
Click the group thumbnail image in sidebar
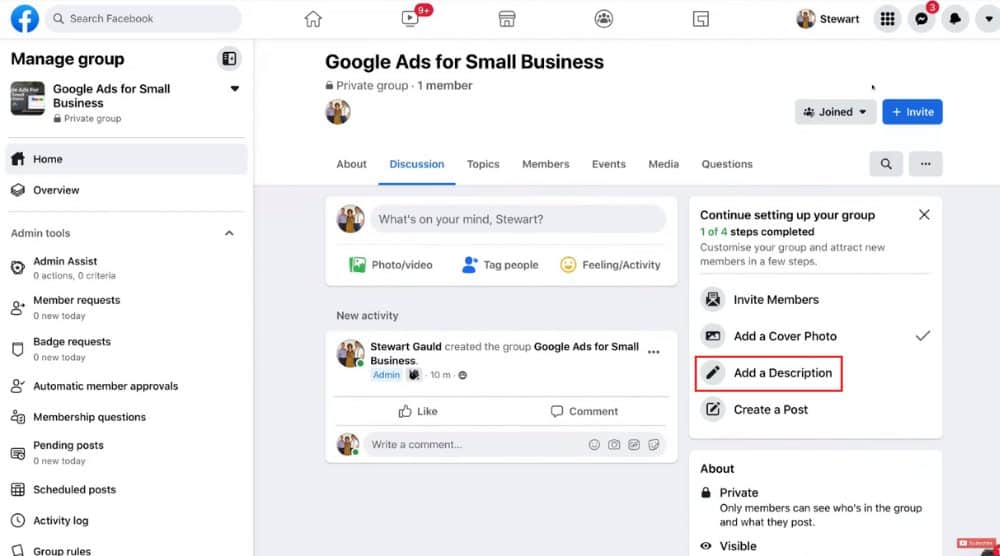[27, 98]
